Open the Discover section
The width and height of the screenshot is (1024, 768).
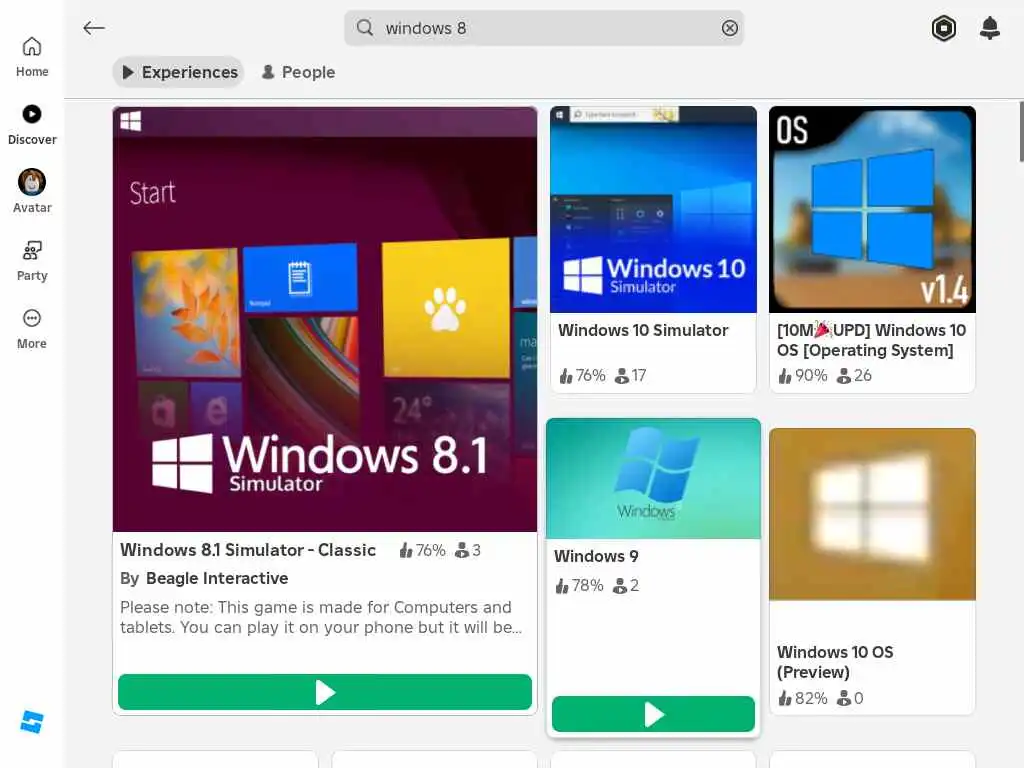tap(31, 125)
